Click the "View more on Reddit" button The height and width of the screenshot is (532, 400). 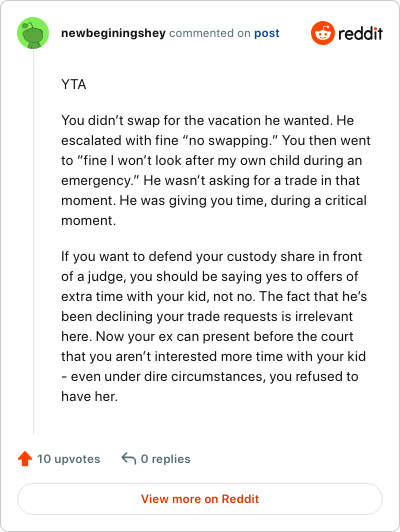(200, 499)
